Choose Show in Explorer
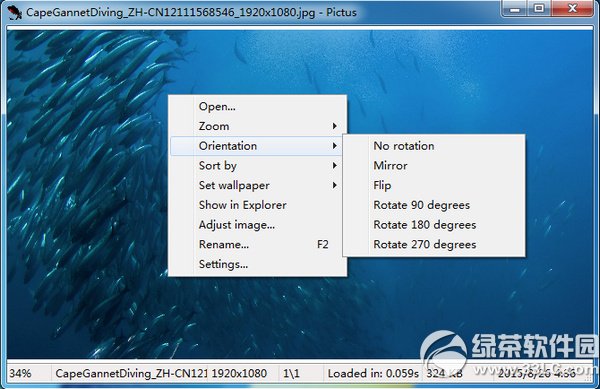 pyautogui.click(x=258, y=205)
